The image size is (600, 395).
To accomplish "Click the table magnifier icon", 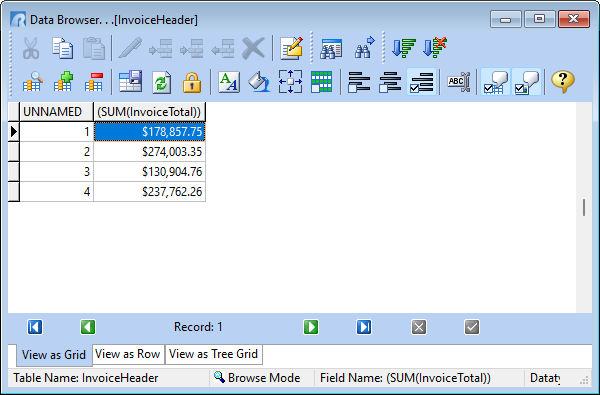I will pos(32,82).
